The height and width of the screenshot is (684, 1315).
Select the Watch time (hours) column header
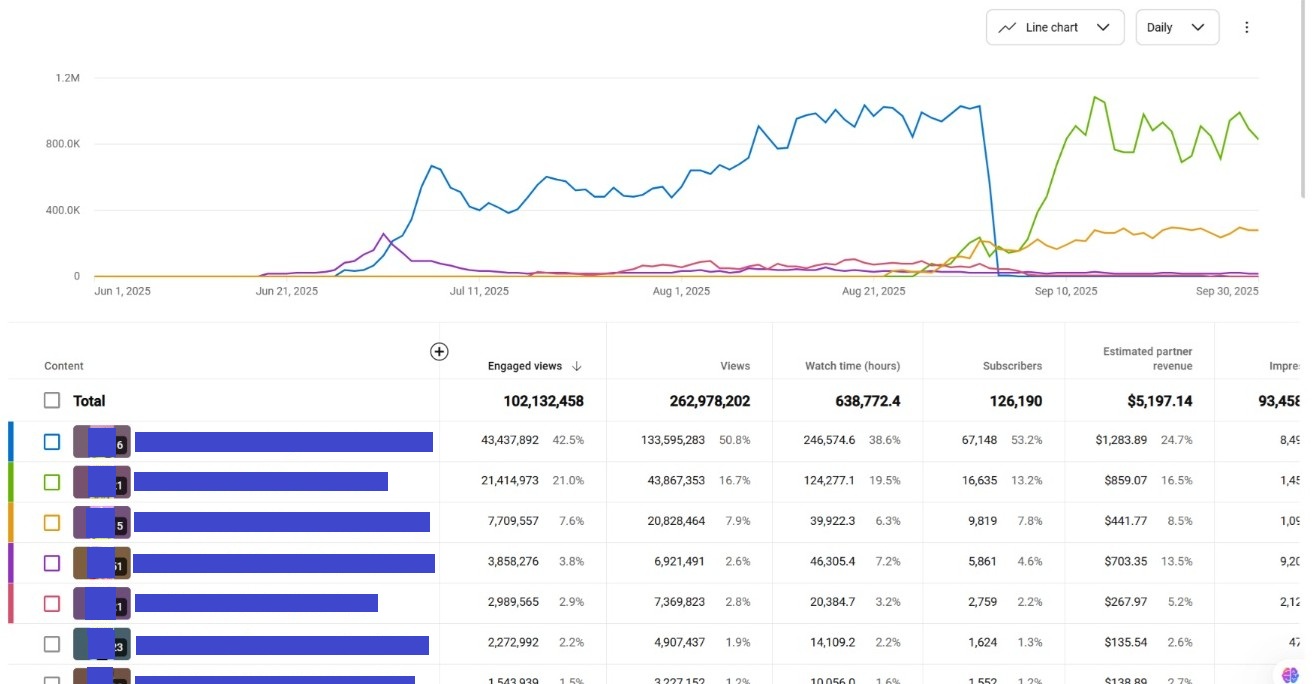[x=852, y=366]
